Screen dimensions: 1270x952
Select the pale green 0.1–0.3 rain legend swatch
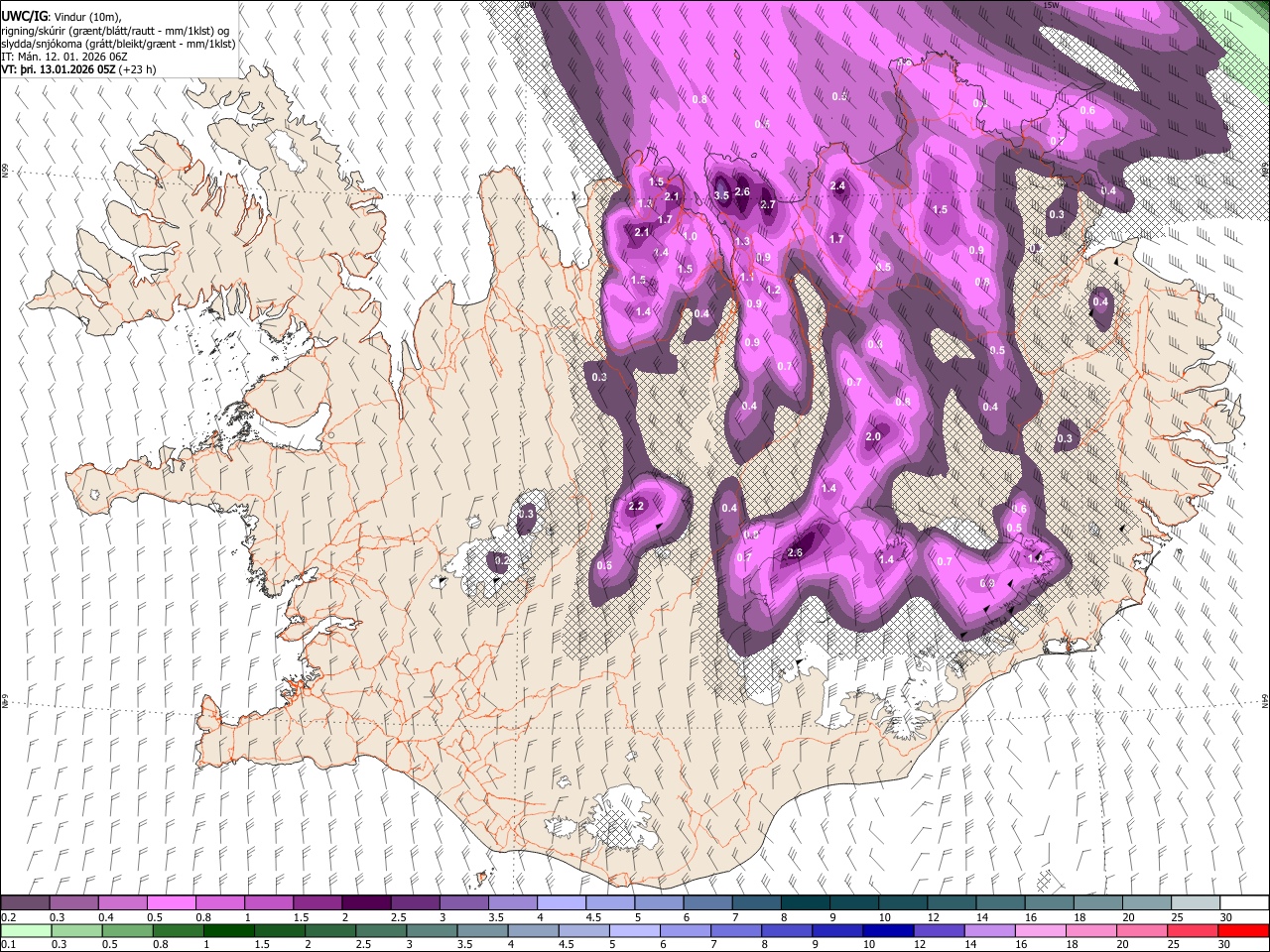[x=25, y=930]
